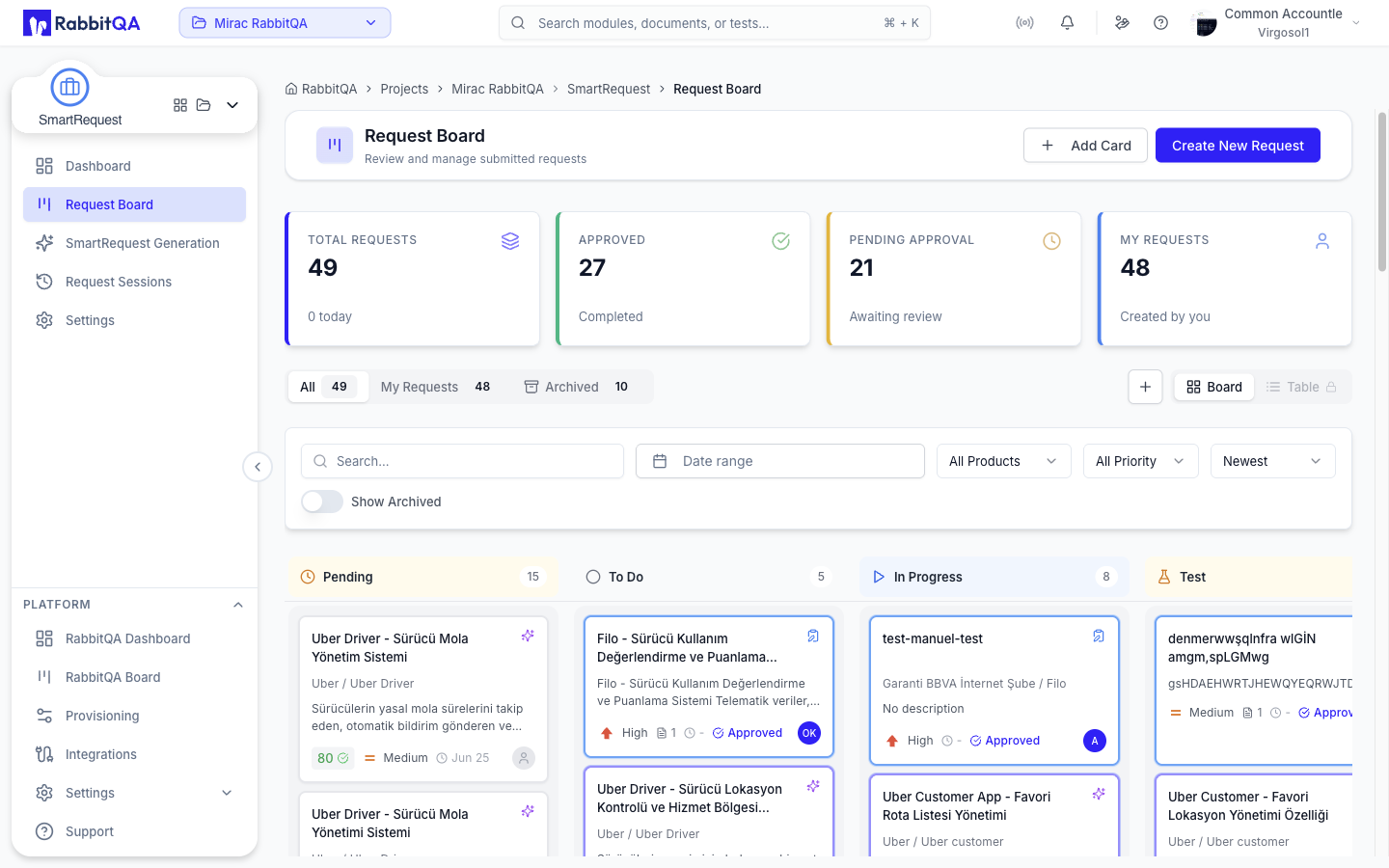Open the user avatar for Common Accountle

1205,23
